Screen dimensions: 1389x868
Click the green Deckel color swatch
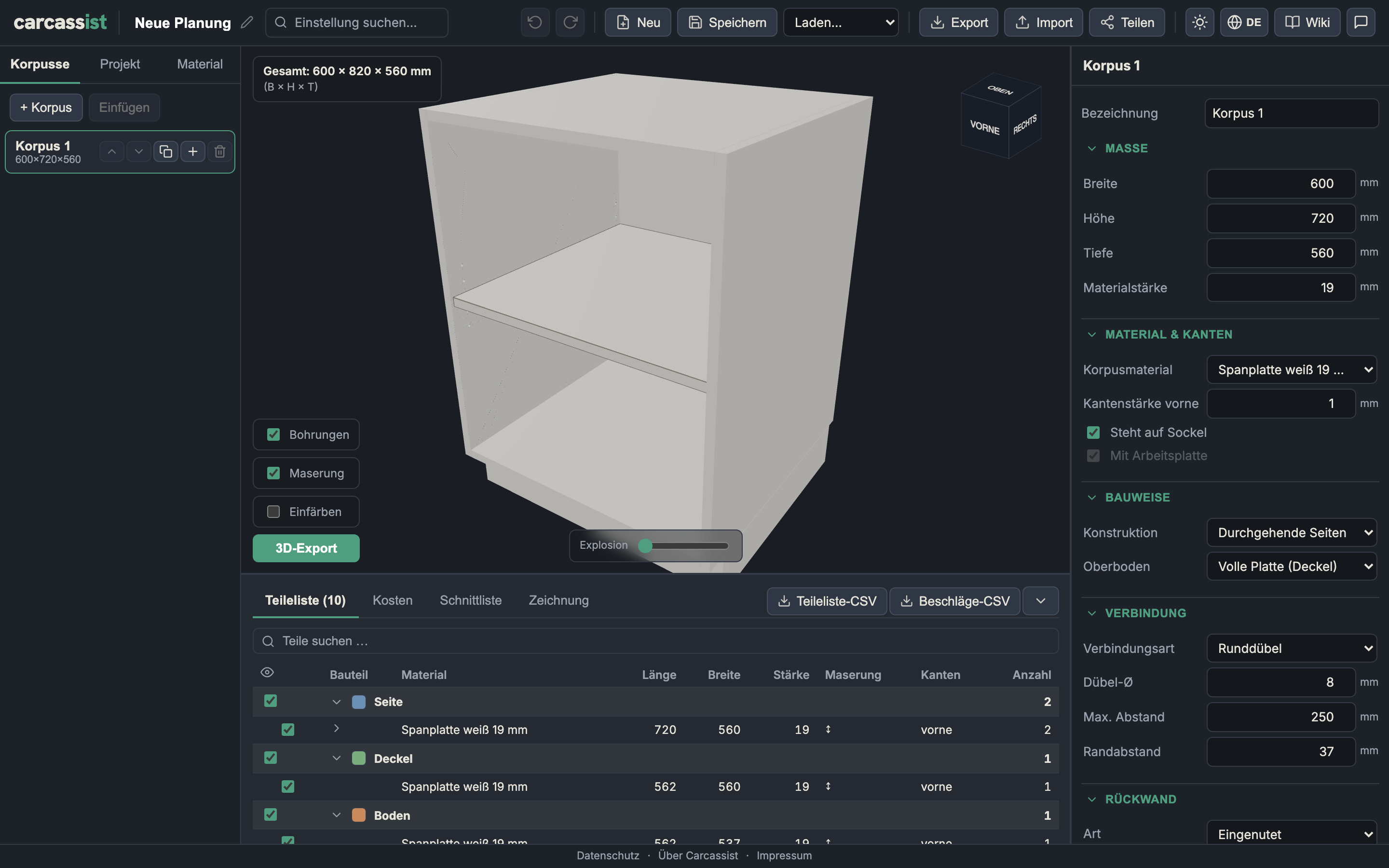(359, 759)
